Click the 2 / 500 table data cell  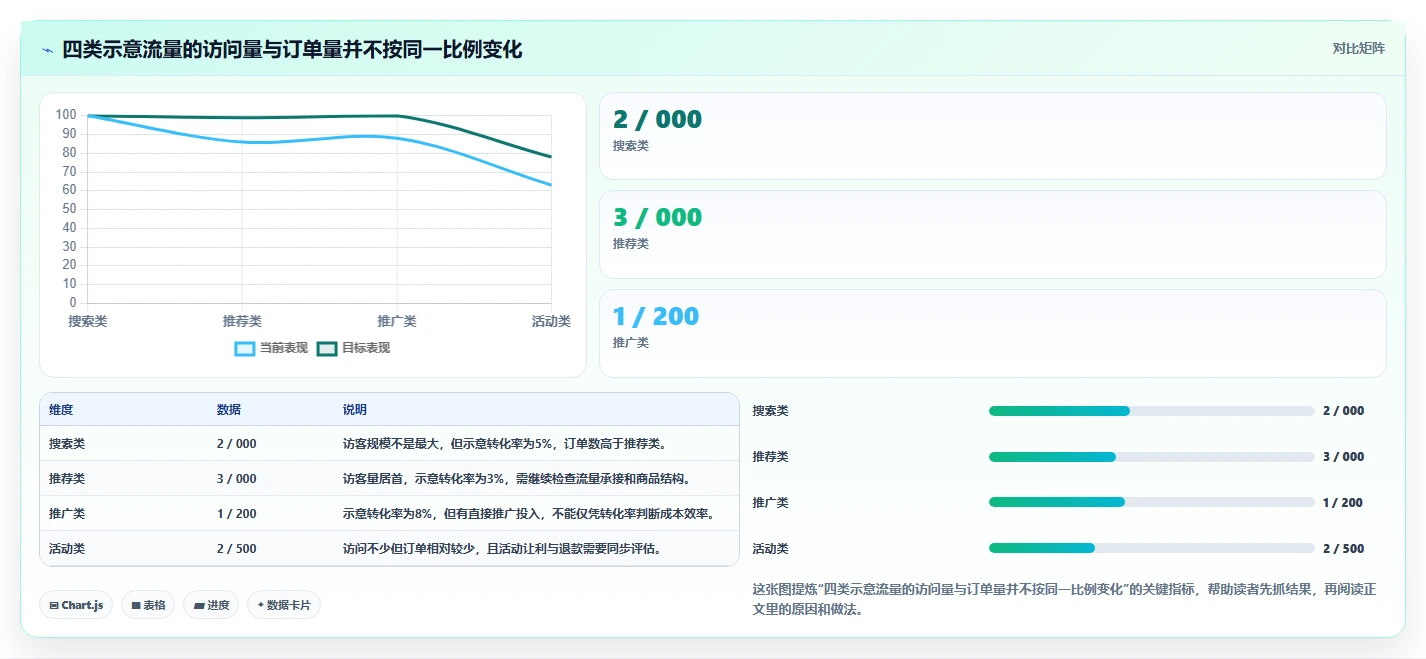[x=237, y=549]
